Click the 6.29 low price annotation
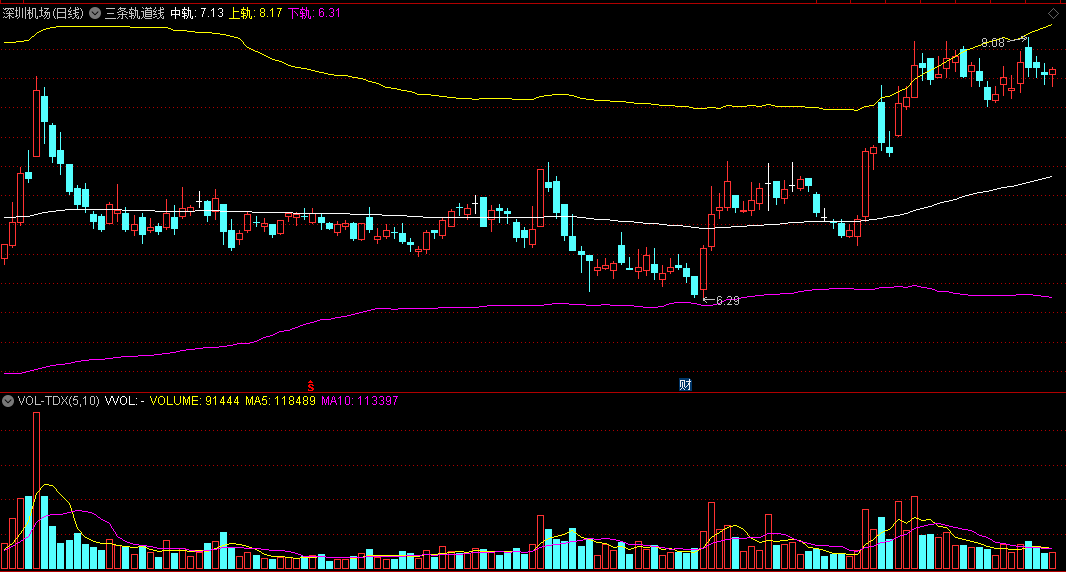 pyautogui.click(x=727, y=301)
